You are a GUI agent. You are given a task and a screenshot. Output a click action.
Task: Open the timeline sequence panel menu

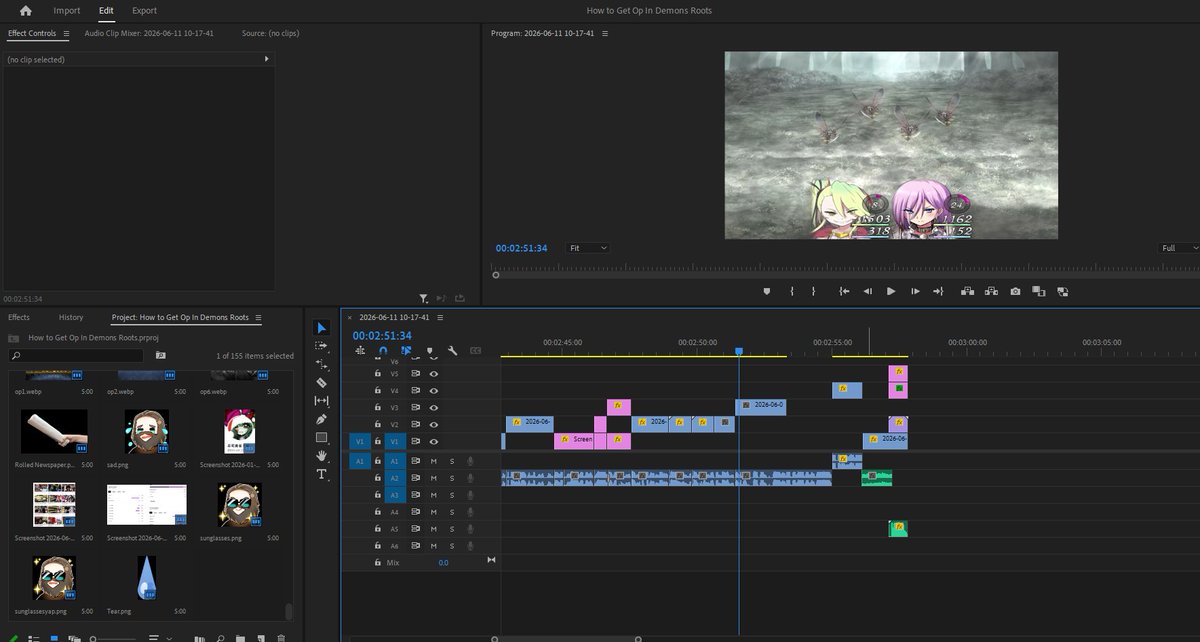tap(440, 317)
